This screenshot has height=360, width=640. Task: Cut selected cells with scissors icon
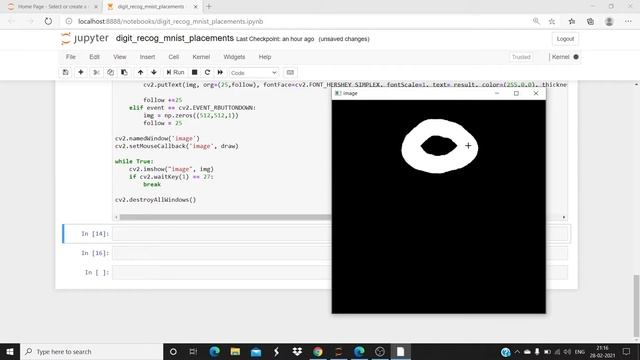tap(96, 72)
